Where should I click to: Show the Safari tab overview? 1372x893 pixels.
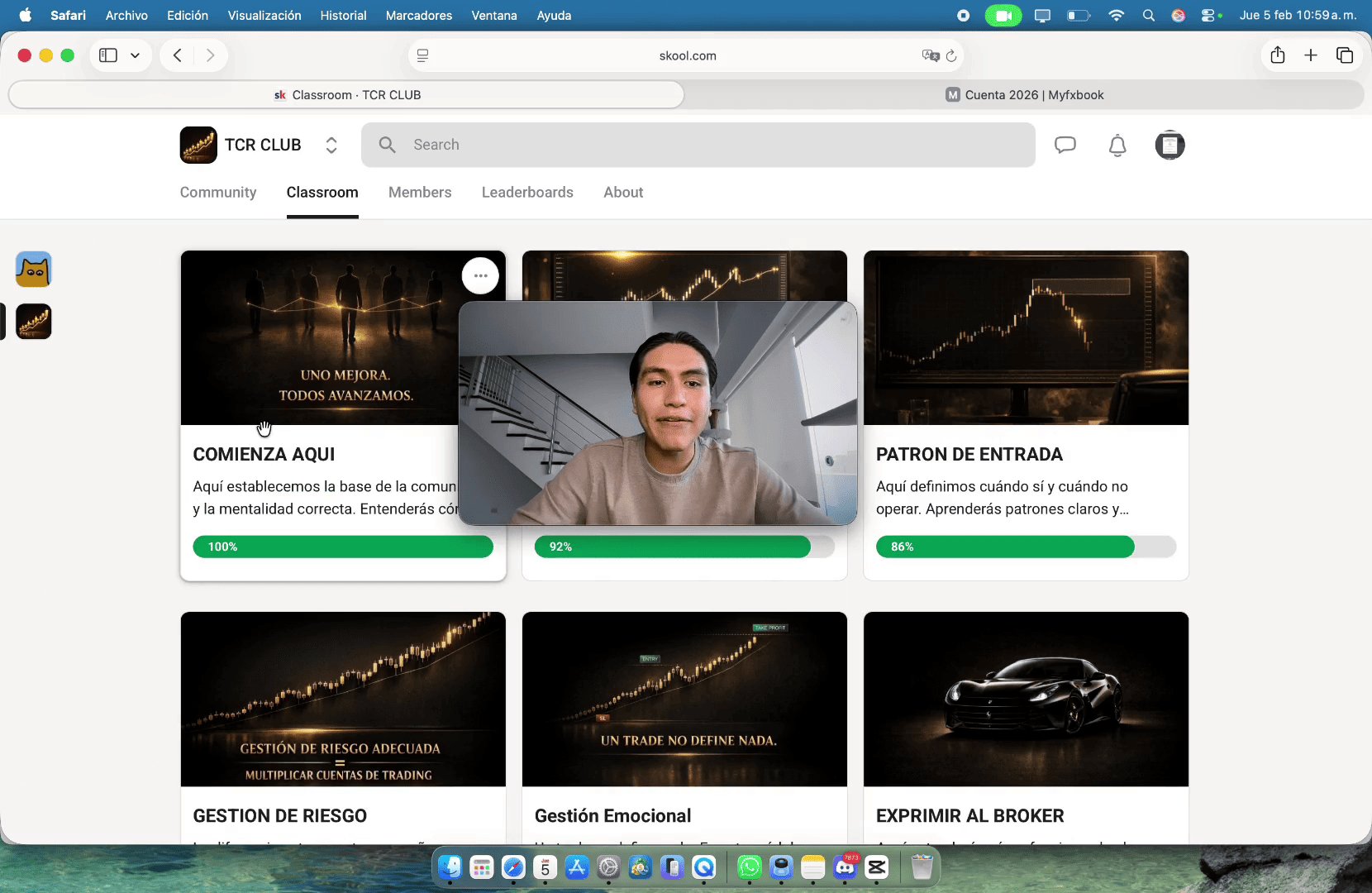(x=1345, y=55)
